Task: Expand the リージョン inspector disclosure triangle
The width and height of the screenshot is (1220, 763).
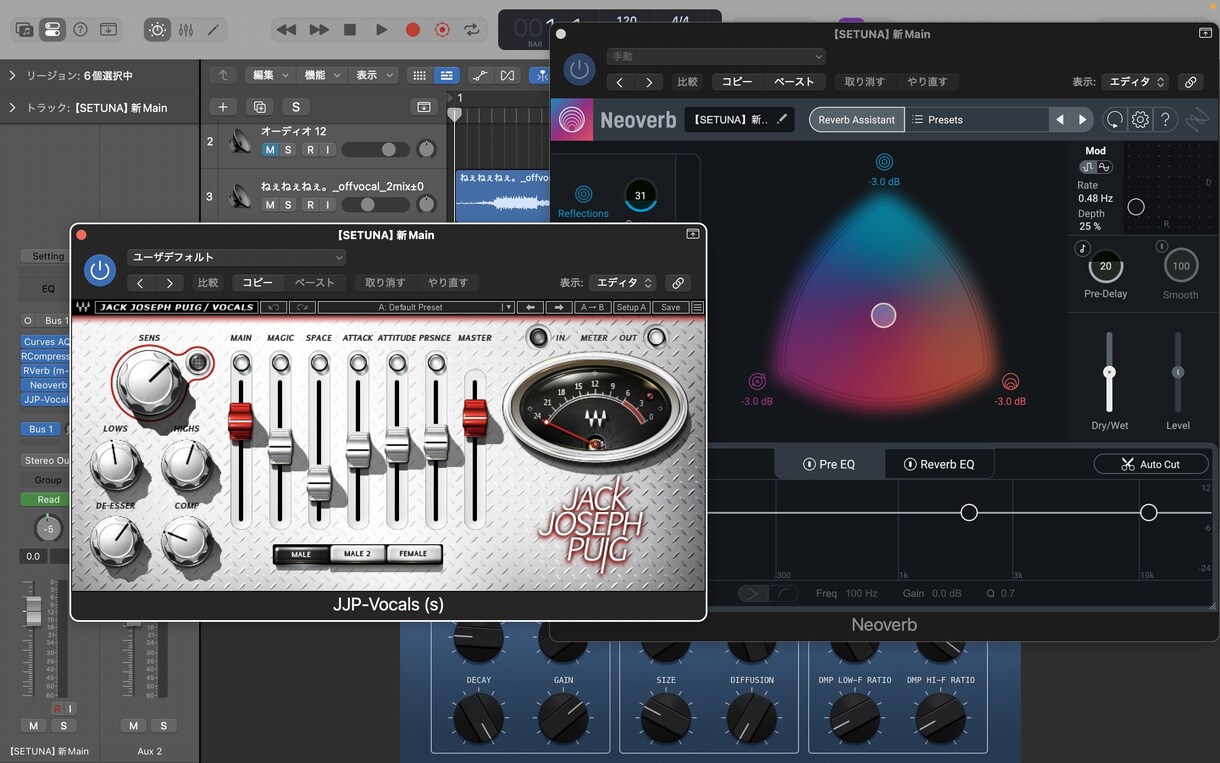Action: point(12,76)
